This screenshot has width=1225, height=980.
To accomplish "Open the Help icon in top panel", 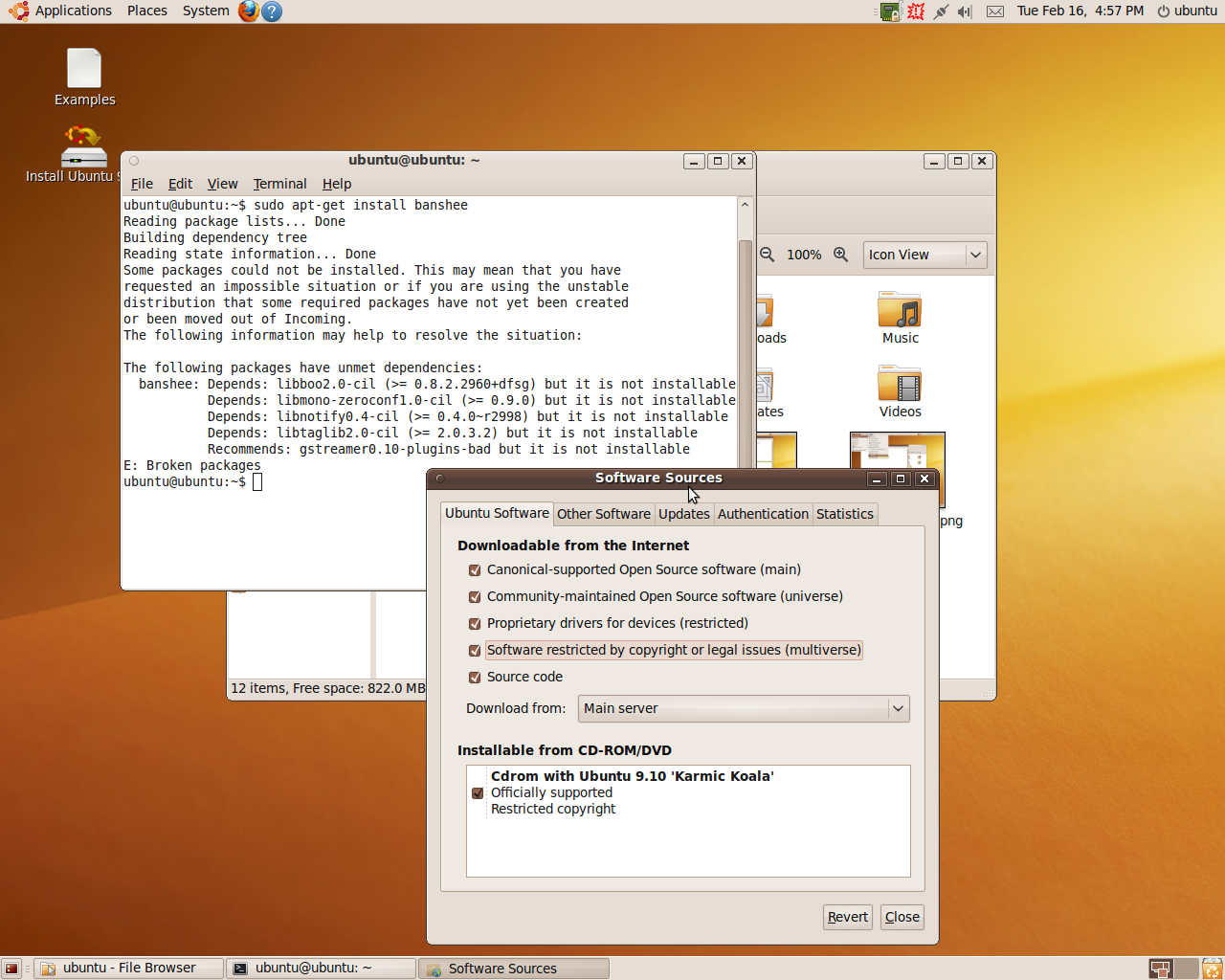I will coord(272,11).
